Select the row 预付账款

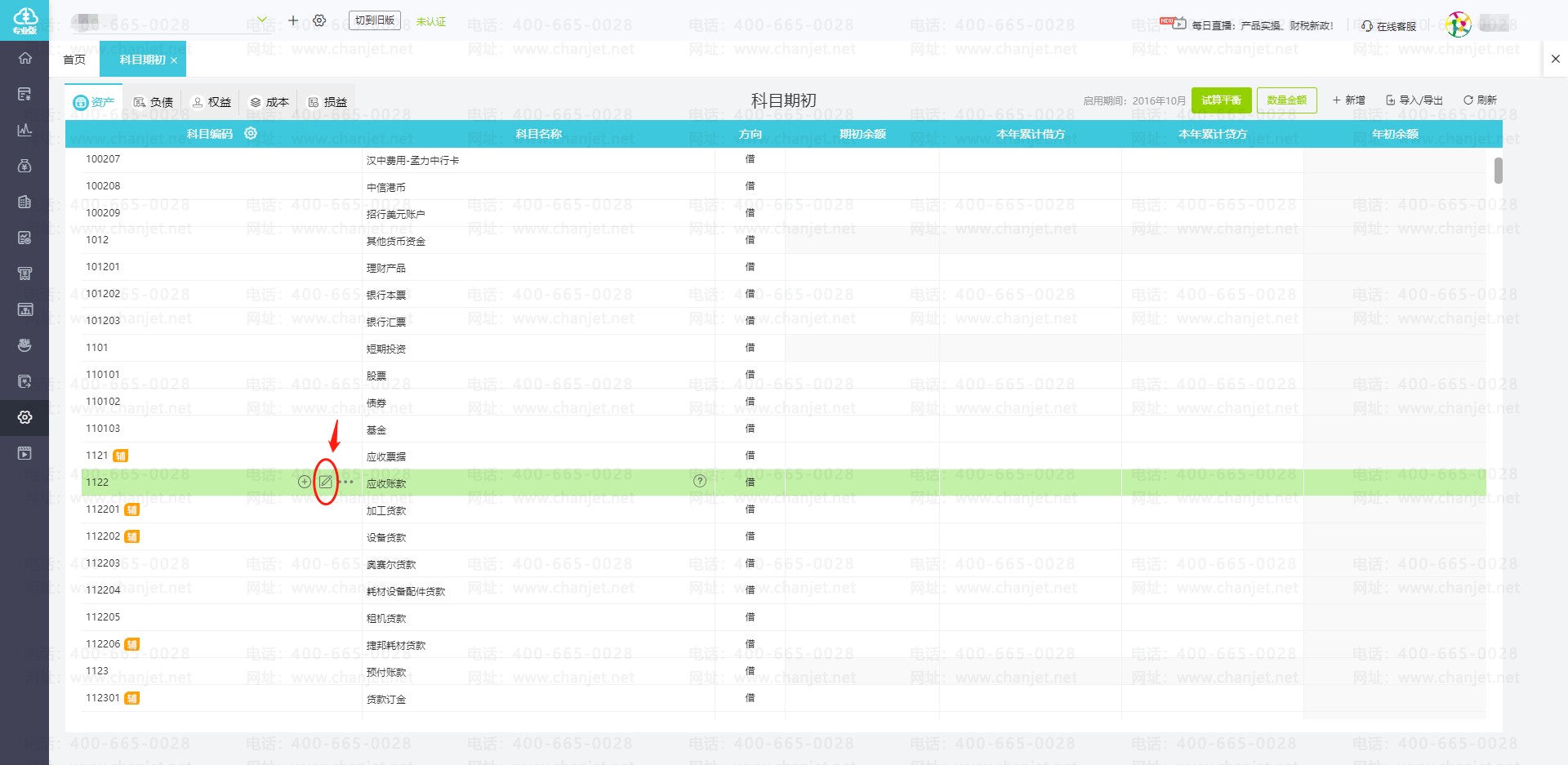[x=784, y=671]
